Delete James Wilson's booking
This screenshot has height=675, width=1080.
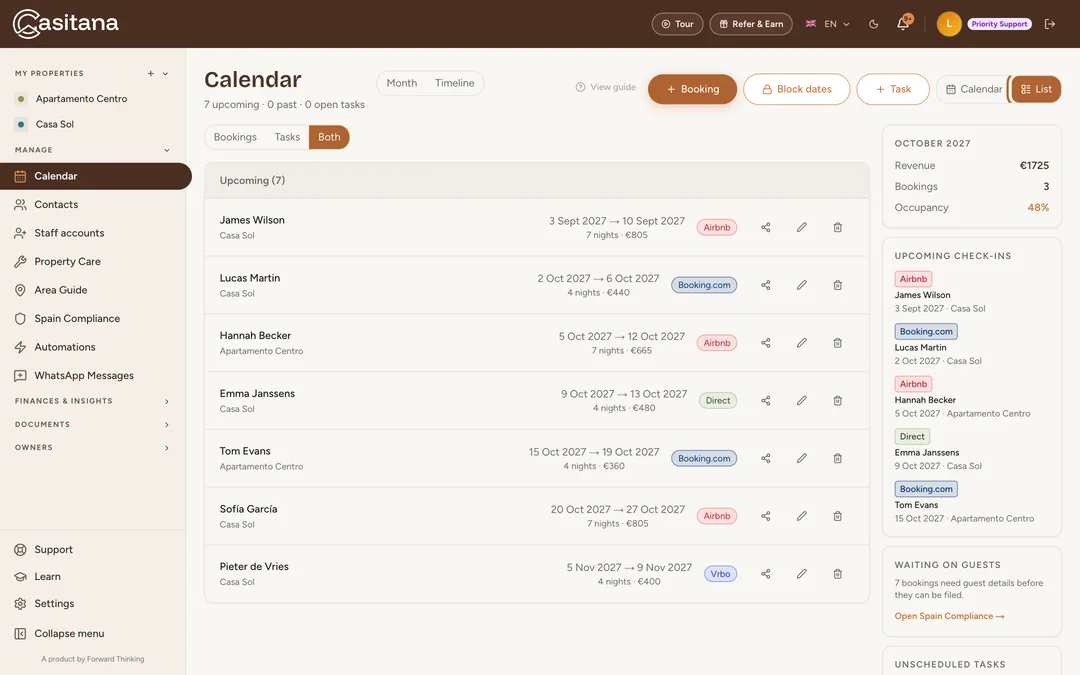coord(838,227)
